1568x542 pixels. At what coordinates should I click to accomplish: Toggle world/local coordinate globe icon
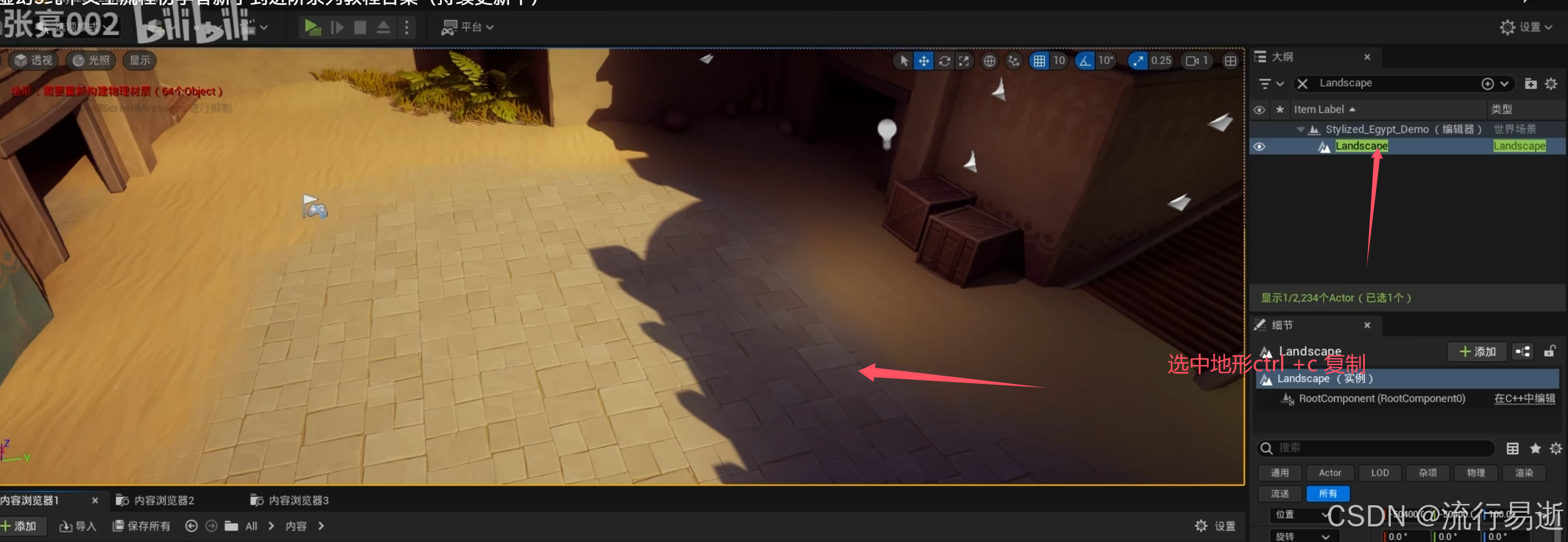989,60
